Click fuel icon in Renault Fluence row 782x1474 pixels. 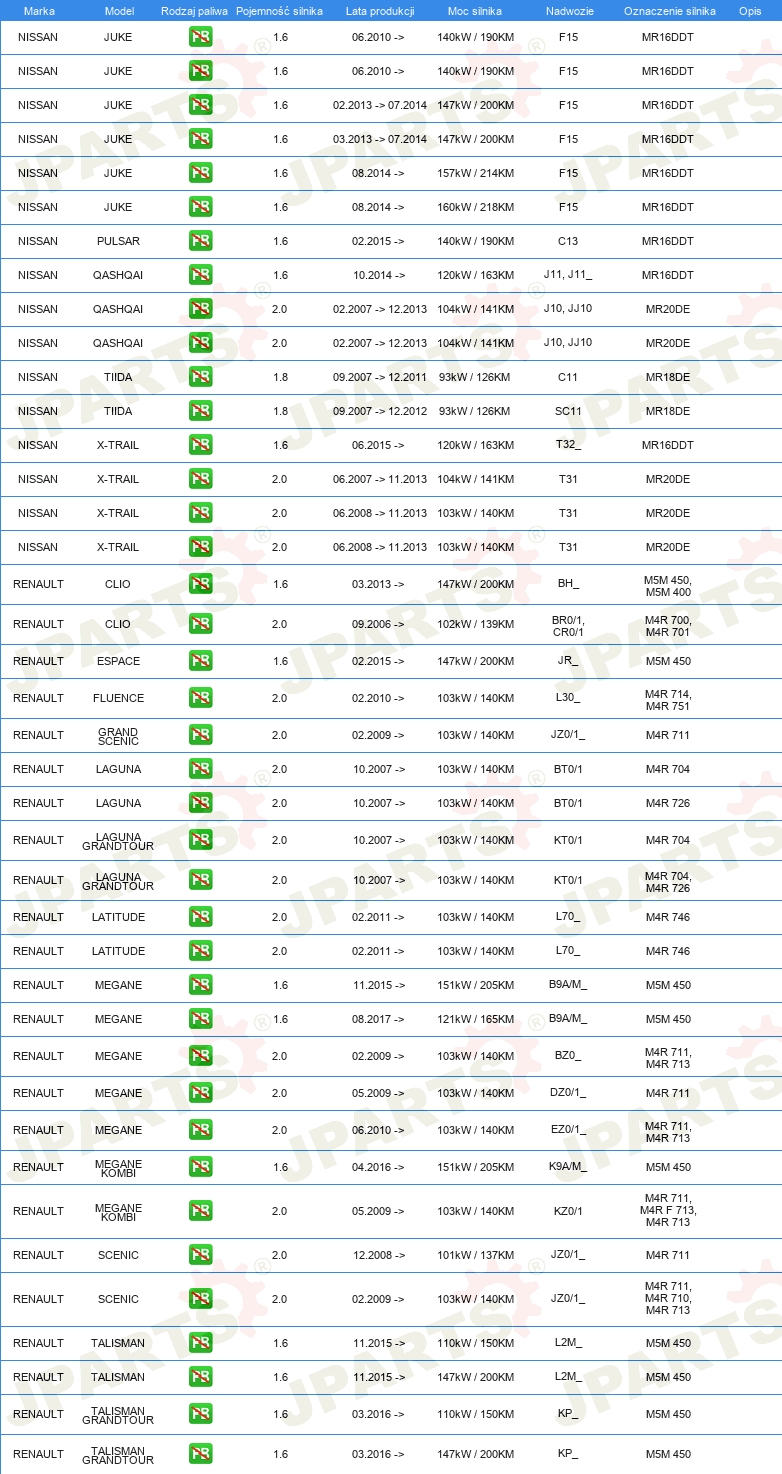(200, 698)
